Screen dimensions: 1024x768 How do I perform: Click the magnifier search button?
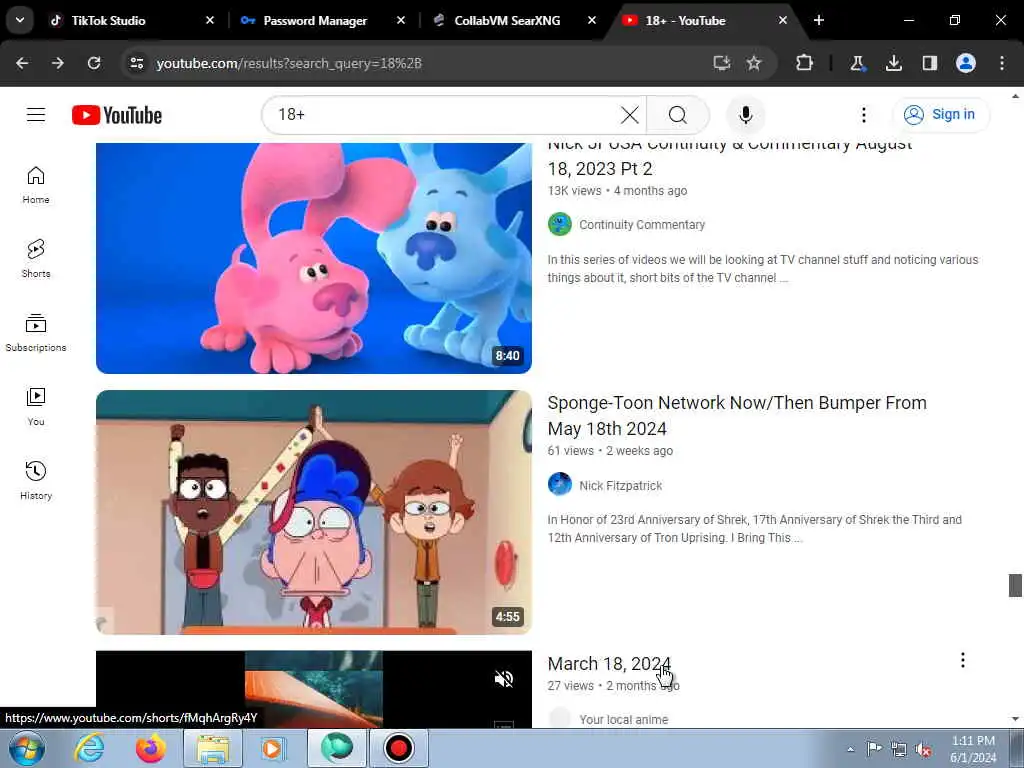pyautogui.click(x=678, y=115)
